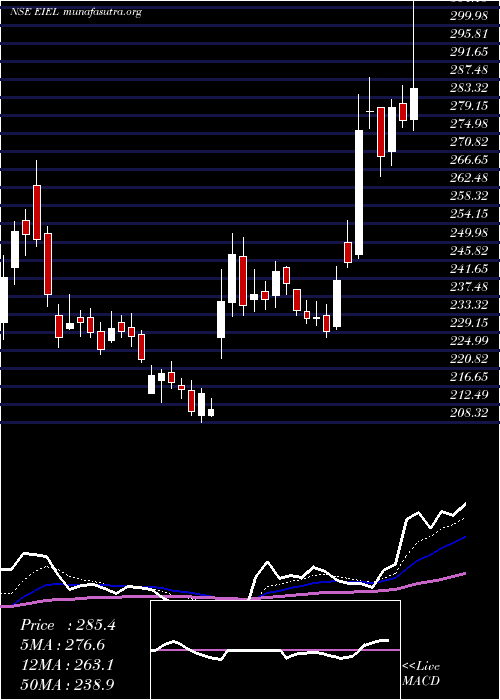This screenshot has width=500, height=700.
Task: Select the 266.65 price label
Action: point(468,160)
